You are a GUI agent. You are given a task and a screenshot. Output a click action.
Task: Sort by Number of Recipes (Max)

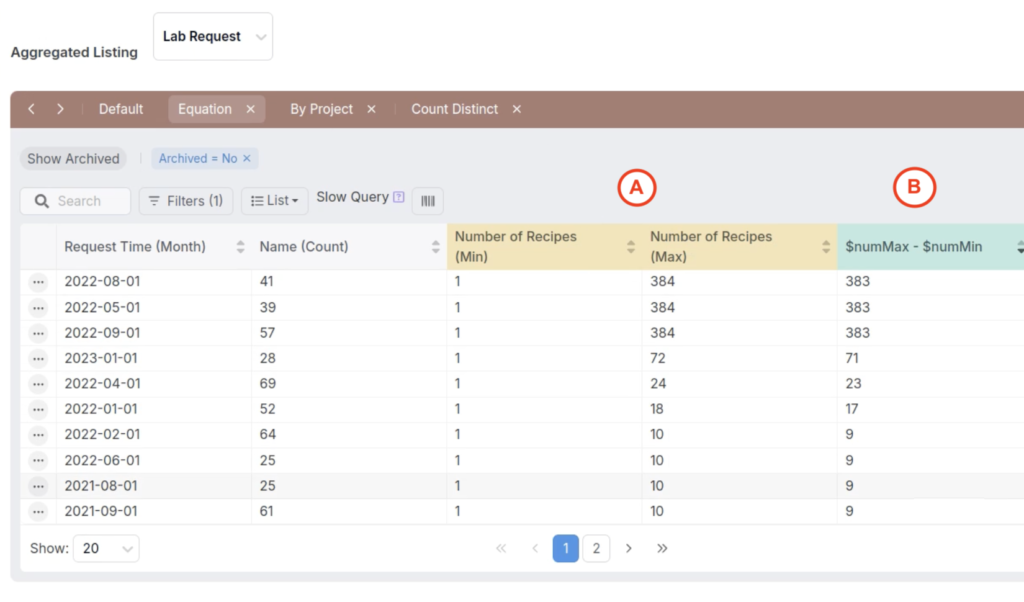coord(826,247)
